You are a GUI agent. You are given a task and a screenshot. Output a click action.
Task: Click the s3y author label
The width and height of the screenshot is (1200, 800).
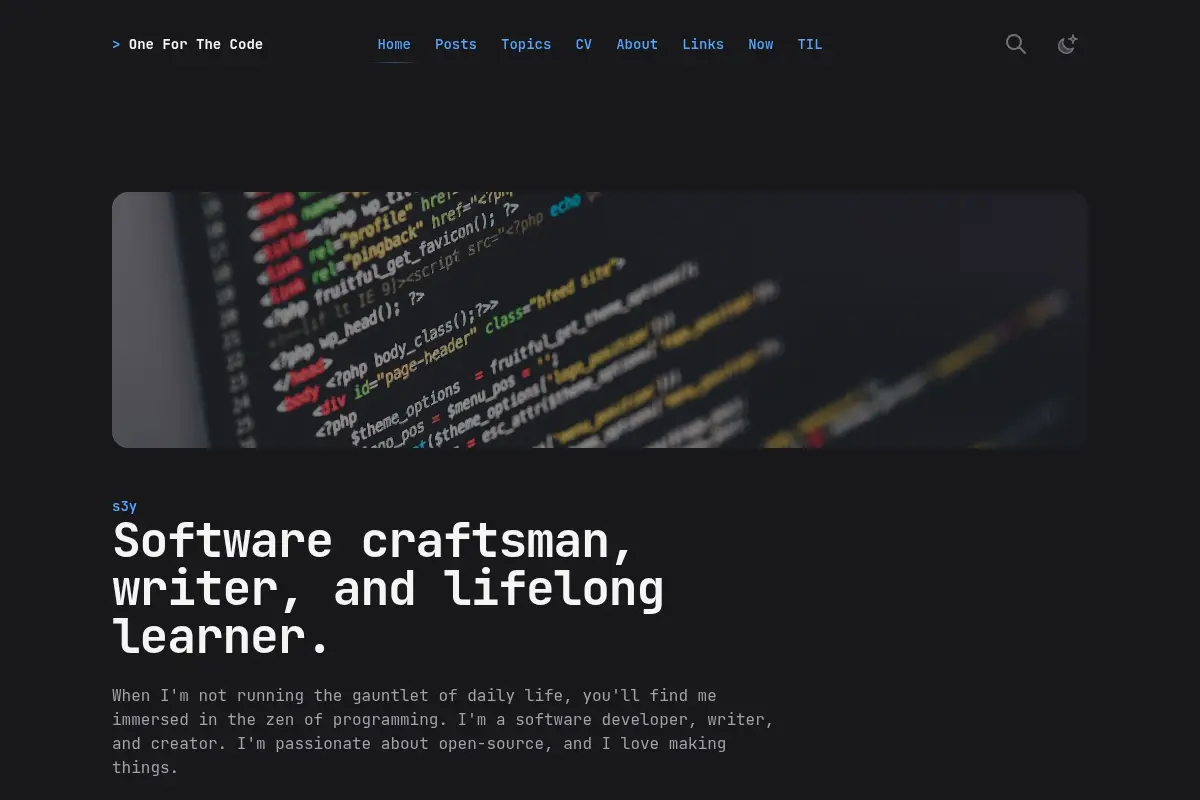[124, 506]
